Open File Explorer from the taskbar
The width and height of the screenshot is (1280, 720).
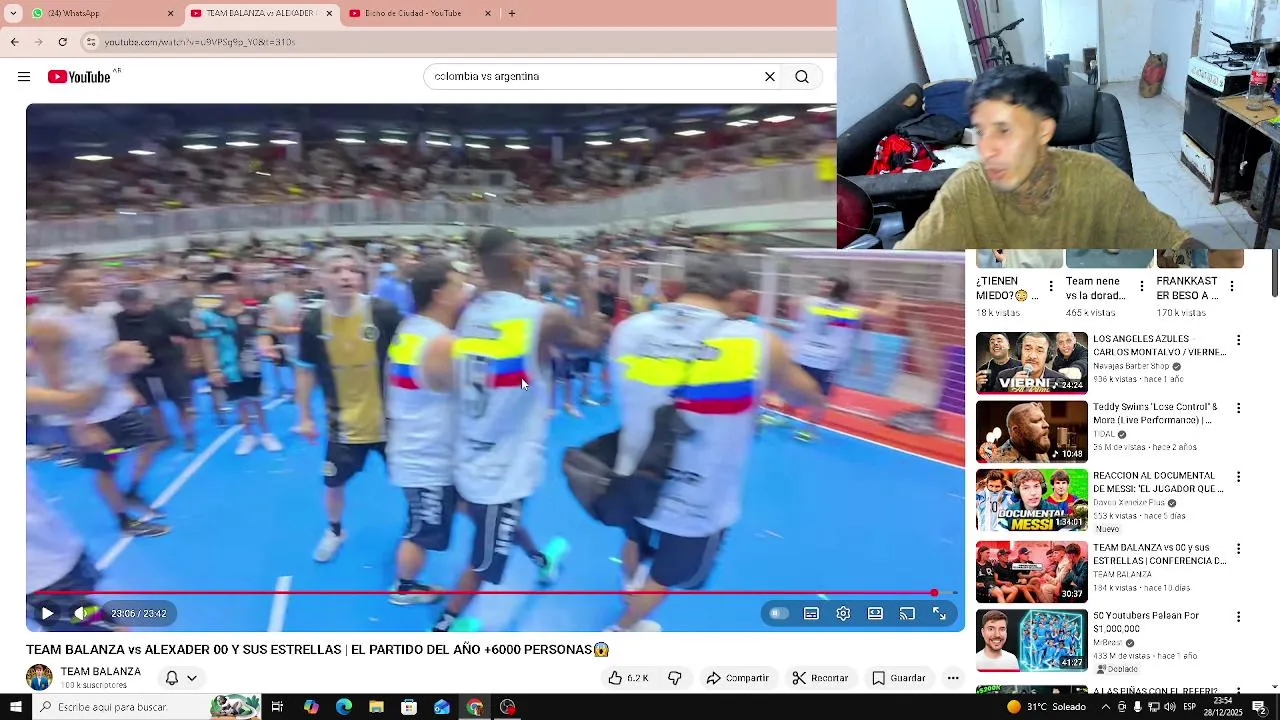point(376,707)
